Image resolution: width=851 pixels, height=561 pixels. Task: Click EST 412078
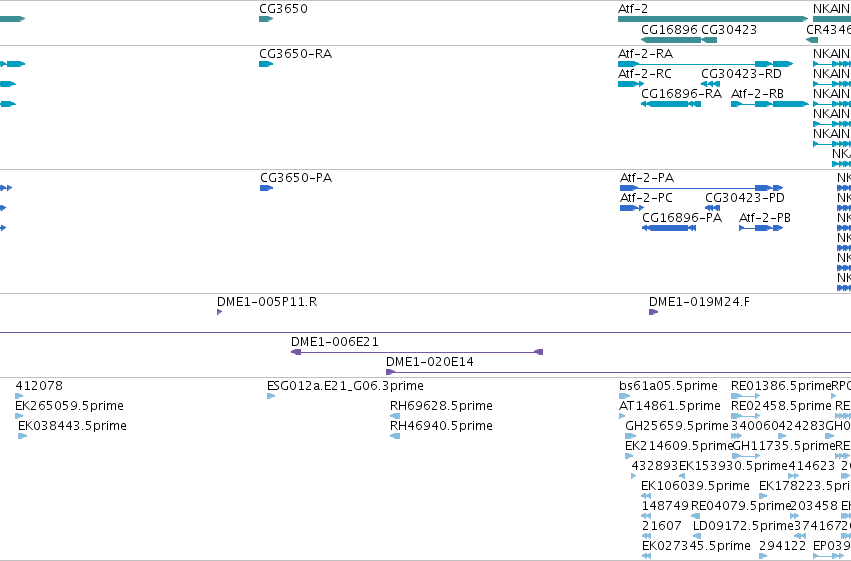tap(19, 396)
